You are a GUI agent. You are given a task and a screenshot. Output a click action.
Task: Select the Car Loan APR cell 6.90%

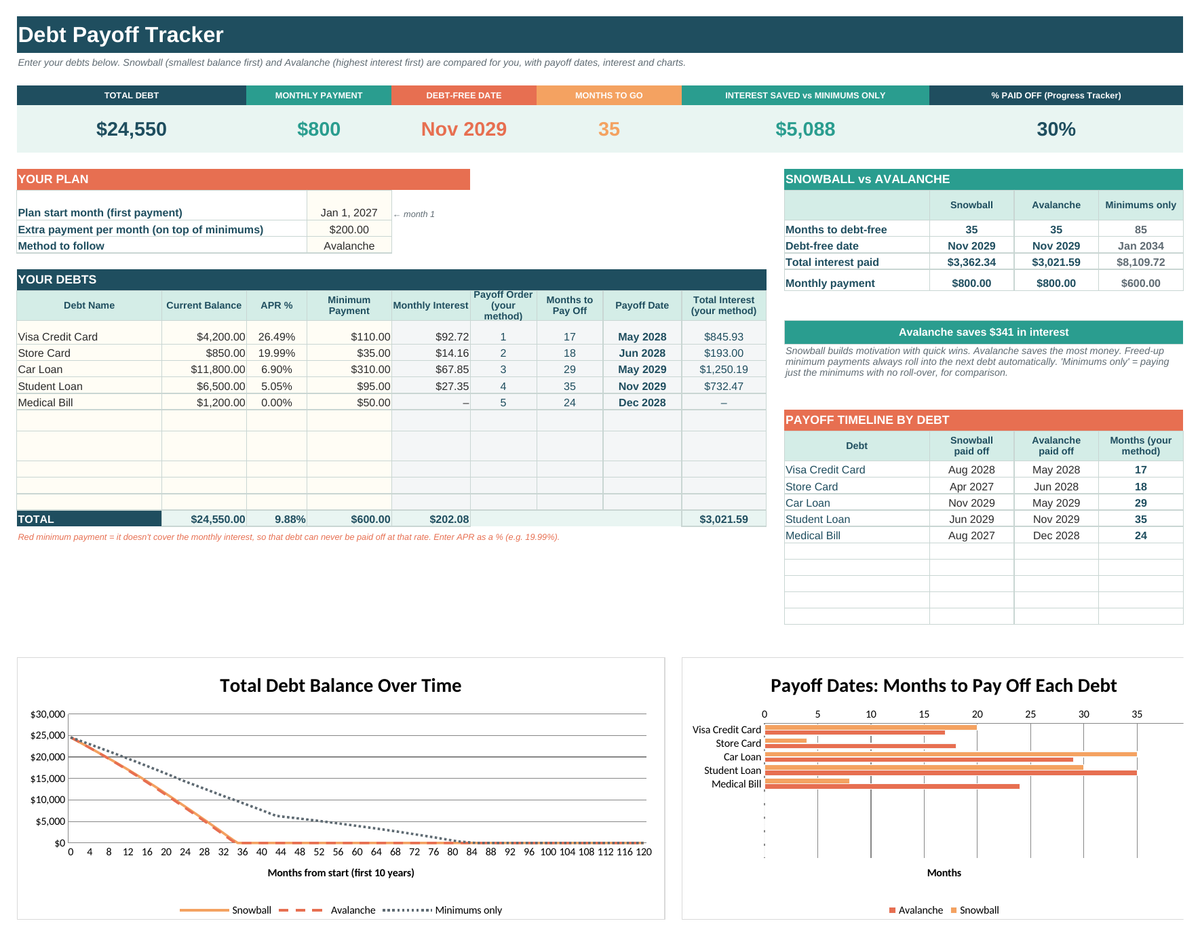coord(276,369)
